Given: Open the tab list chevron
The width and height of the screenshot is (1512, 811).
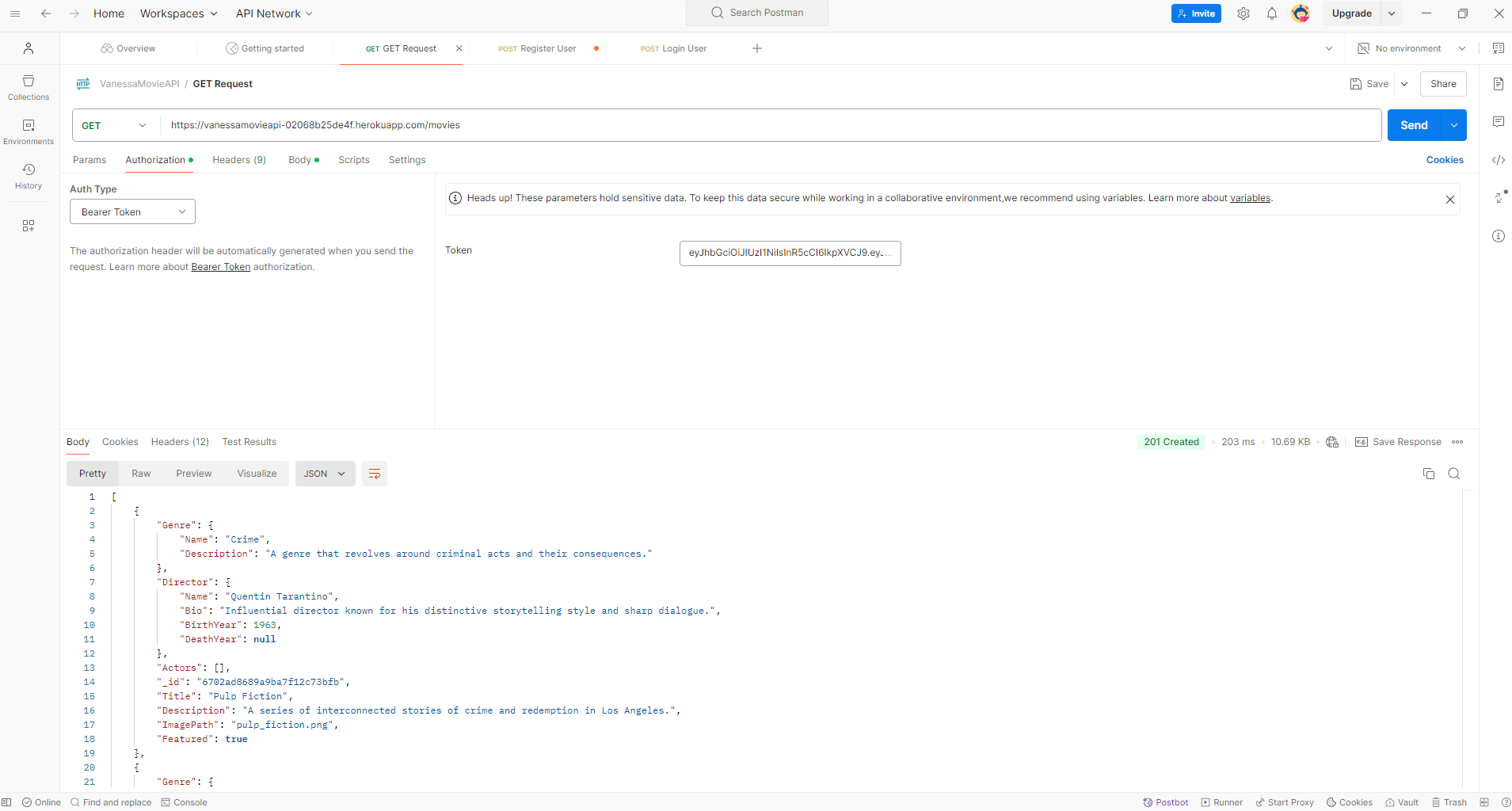Looking at the screenshot, I should [1329, 48].
